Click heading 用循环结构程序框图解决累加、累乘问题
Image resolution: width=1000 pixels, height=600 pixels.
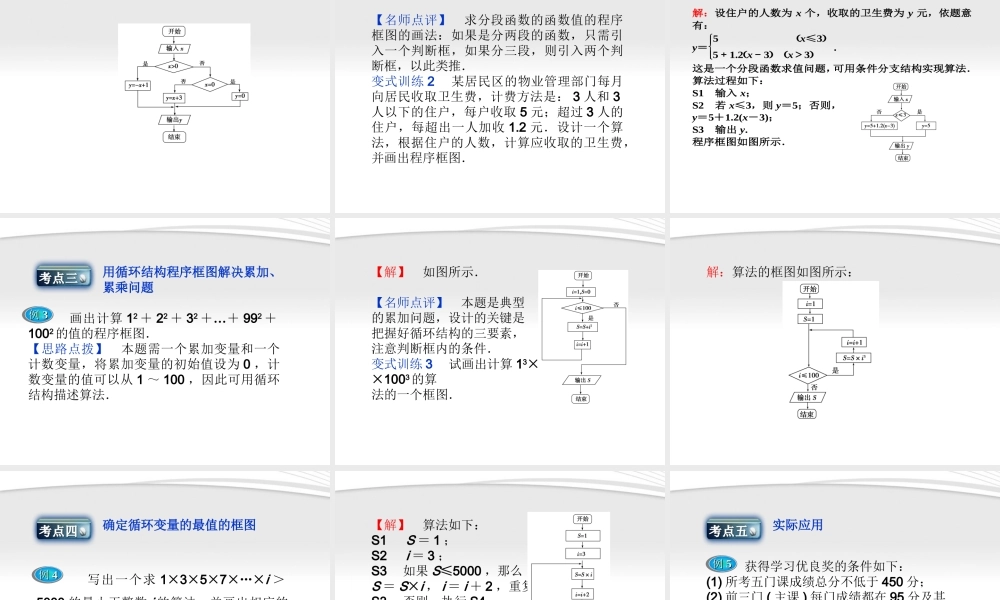pos(189,279)
